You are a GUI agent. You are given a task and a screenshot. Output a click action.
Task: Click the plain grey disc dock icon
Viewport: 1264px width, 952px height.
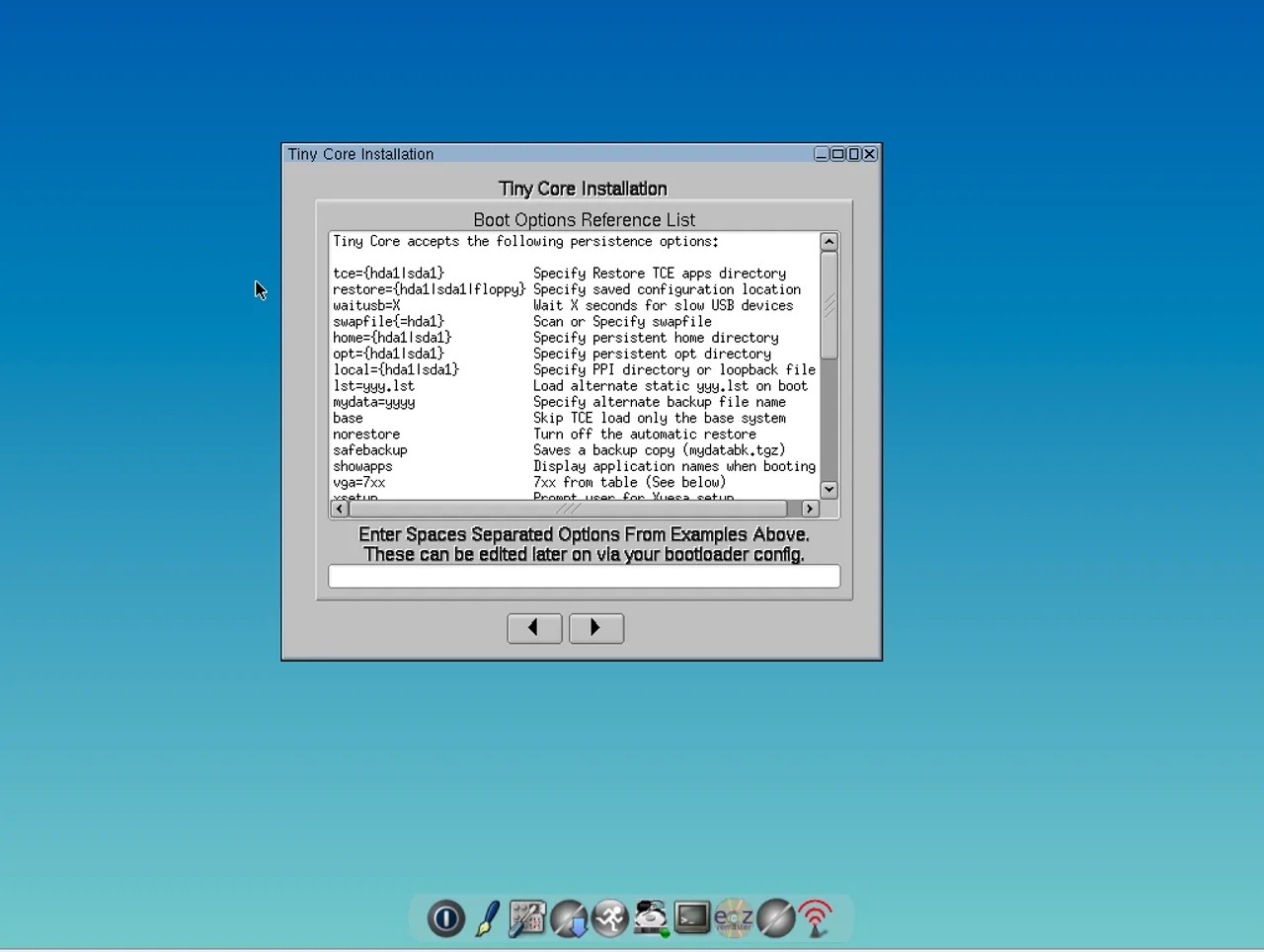775,918
